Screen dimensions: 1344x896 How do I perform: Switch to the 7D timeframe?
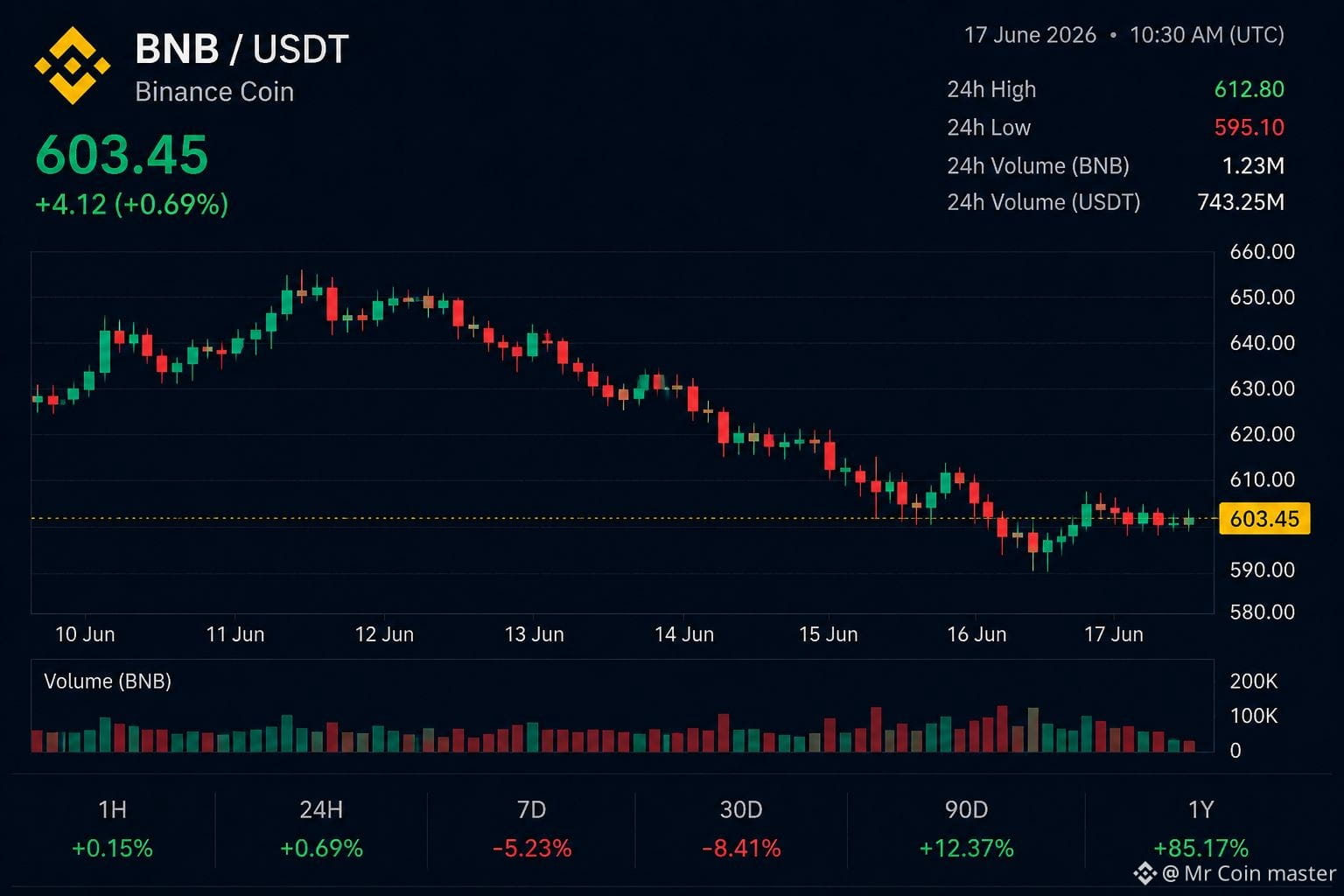point(532,810)
